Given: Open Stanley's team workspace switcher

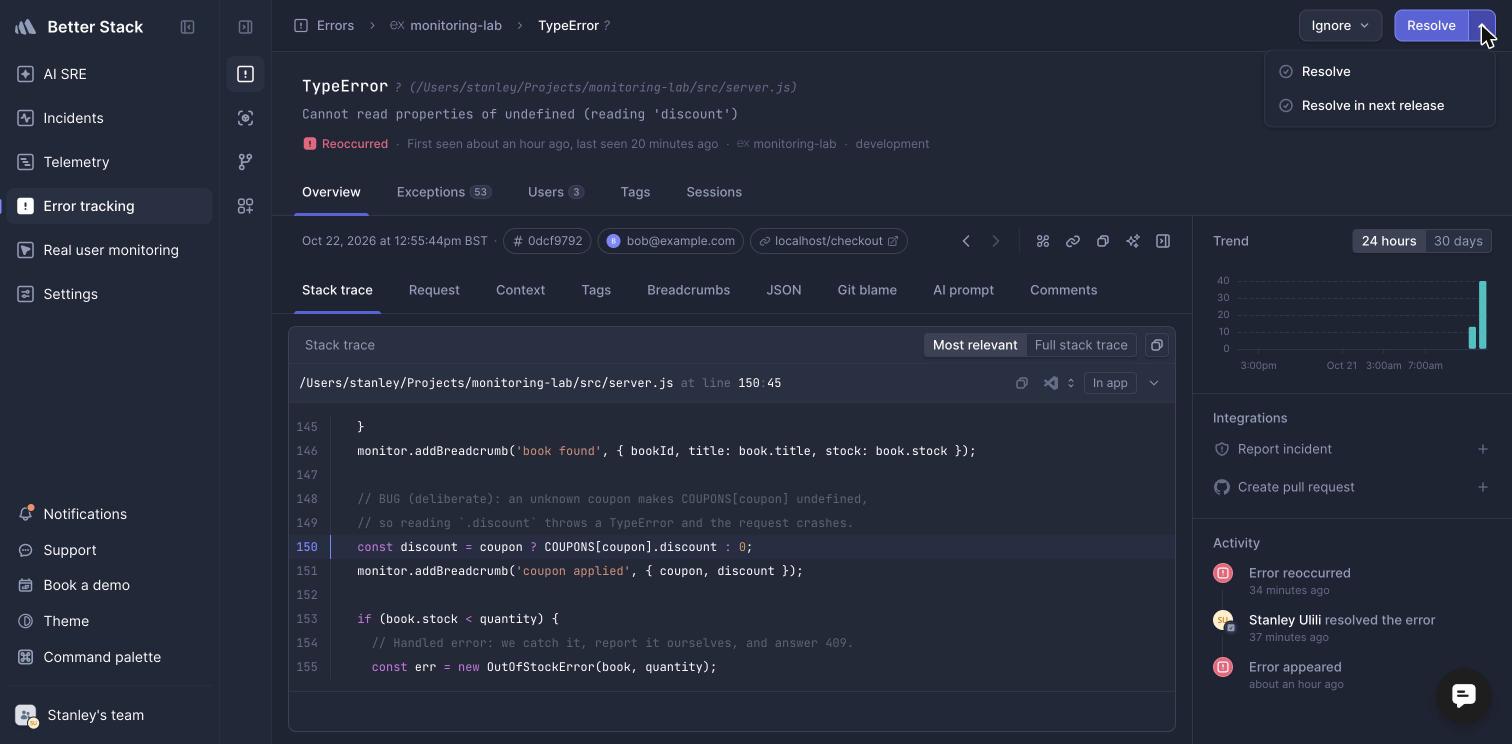Looking at the screenshot, I should coord(109,715).
